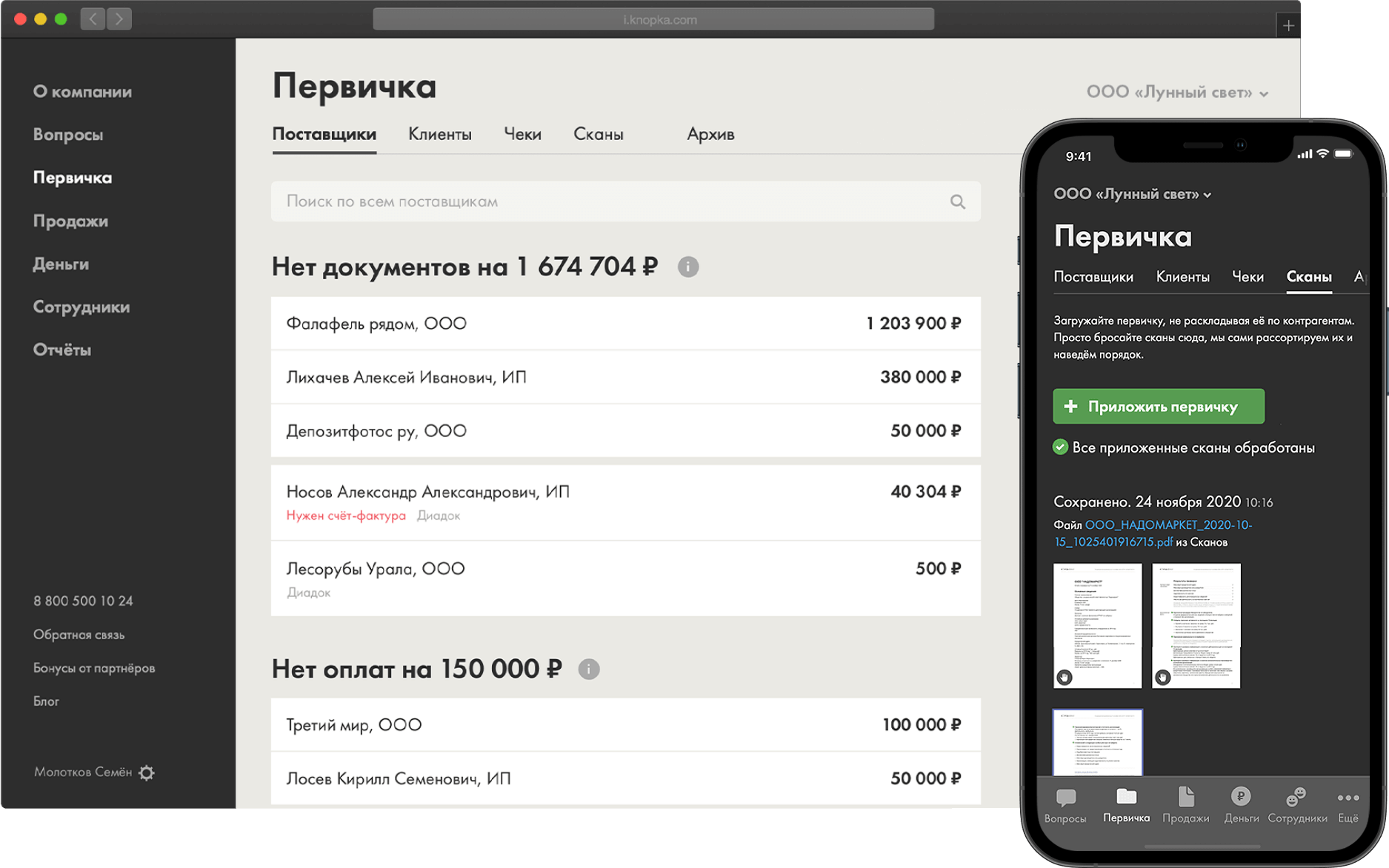Click Бонусы от партнёров link in sidebar
The height and width of the screenshot is (868, 1389).
94,668
